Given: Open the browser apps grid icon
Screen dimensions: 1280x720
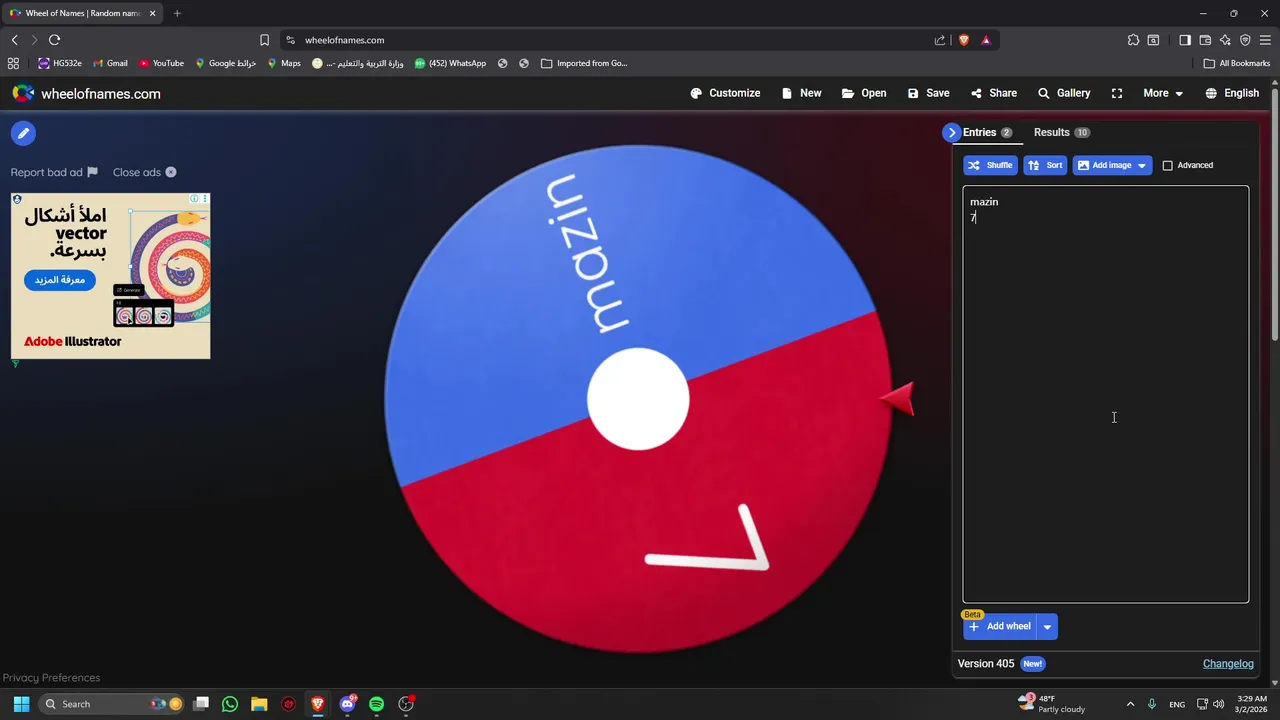Looking at the screenshot, I should (x=13, y=63).
